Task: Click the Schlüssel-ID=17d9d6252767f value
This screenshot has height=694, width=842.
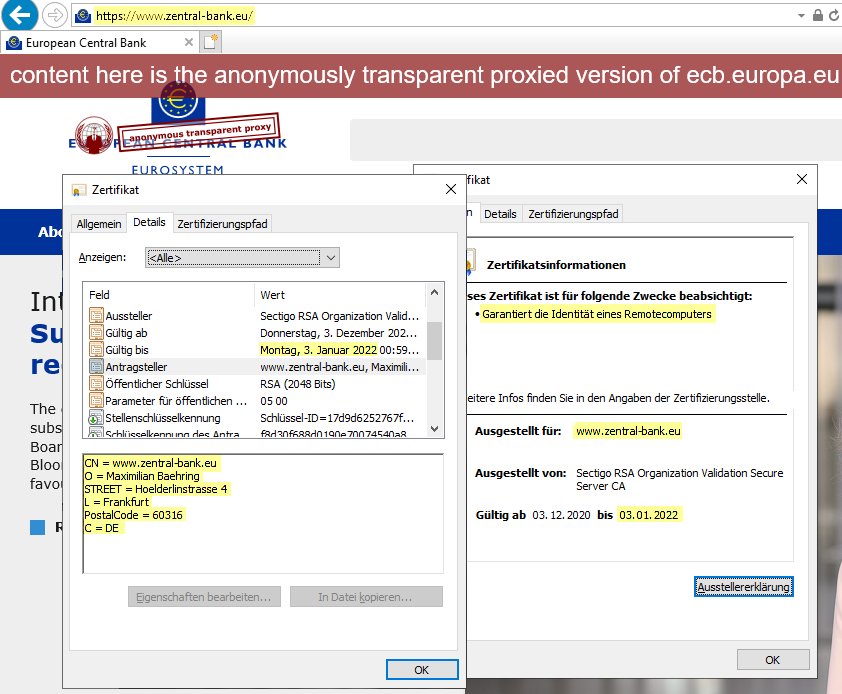Action: click(337, 418)
